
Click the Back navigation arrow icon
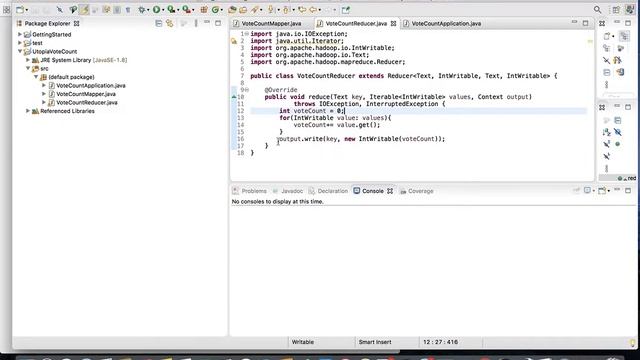click(313, 10)
